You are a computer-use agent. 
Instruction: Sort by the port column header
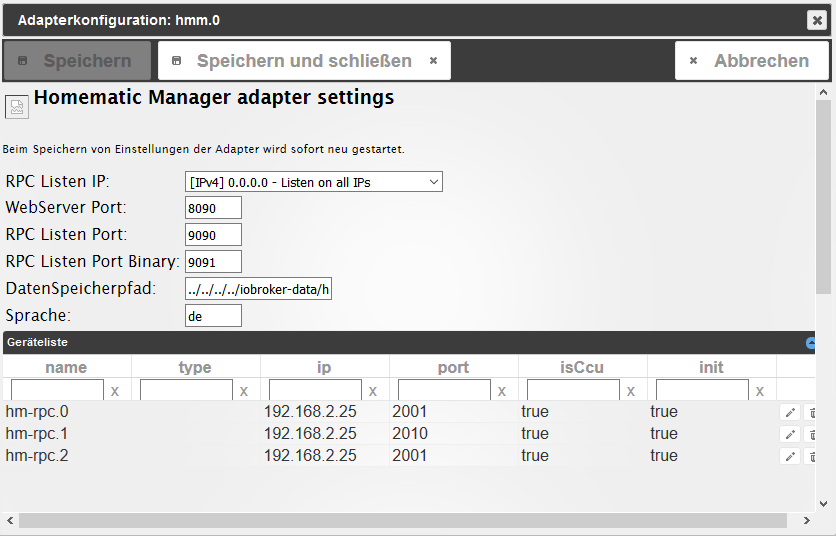pyautogui.click(x=453, y=367)
